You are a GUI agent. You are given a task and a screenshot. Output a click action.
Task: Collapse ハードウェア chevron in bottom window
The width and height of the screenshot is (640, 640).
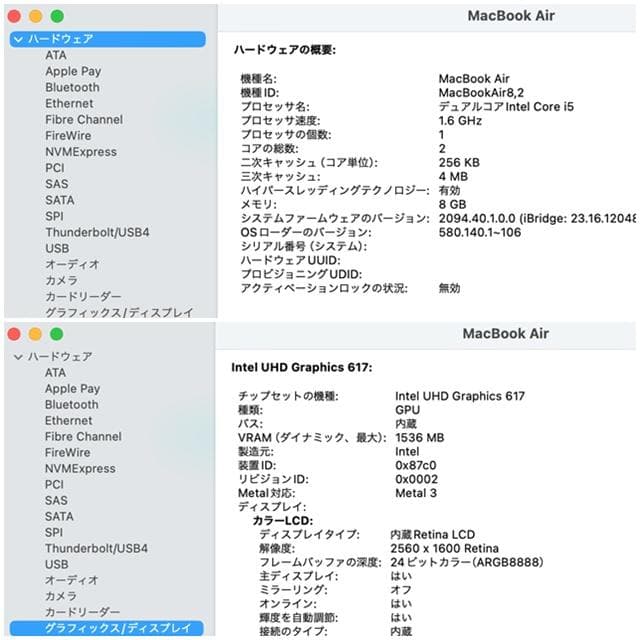click(18, 357)
